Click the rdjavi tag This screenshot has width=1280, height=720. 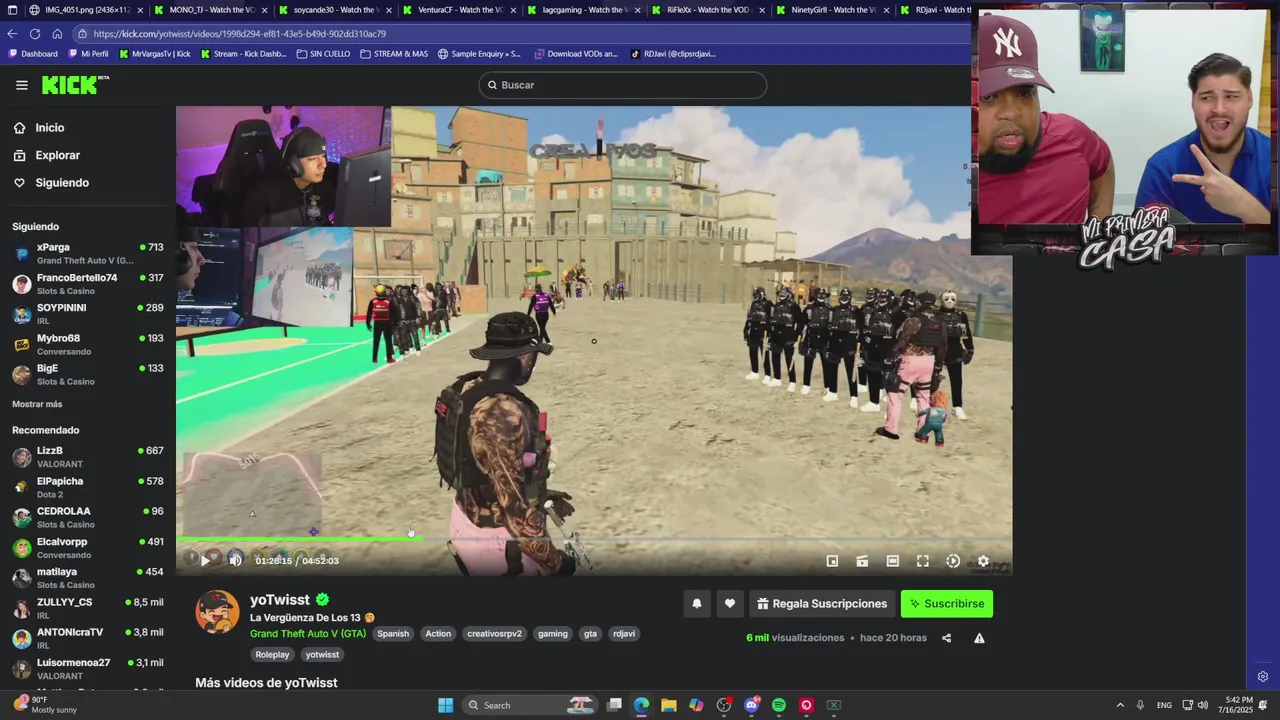click(624, 634)
